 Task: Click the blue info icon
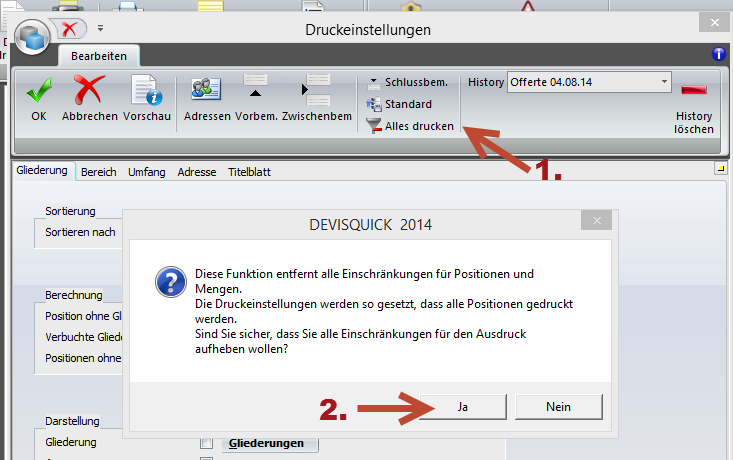[x=719, y=54]
